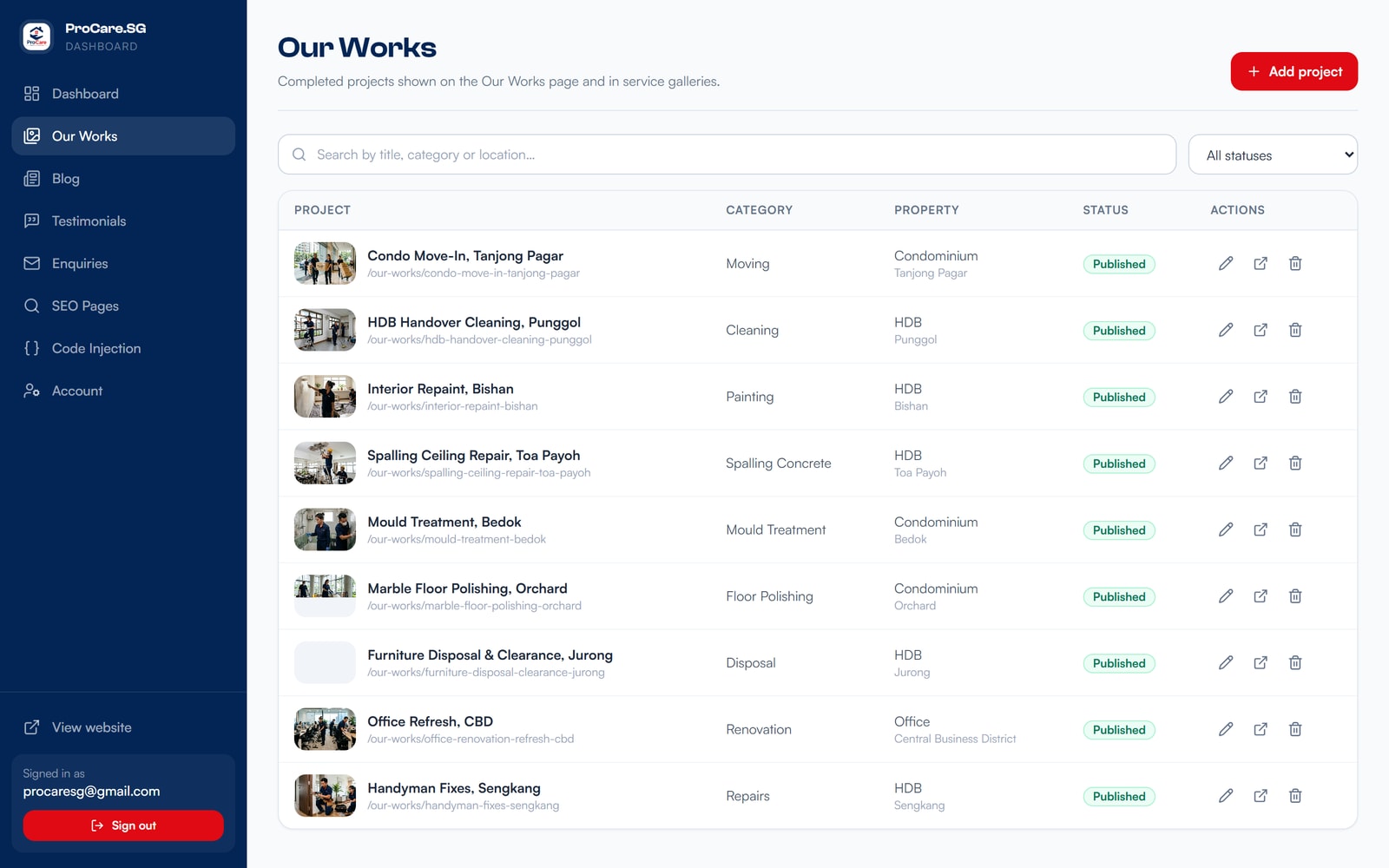Click the STATUS column header
The height and width of the screenshot is (868, 1389).
point(1105,210)
